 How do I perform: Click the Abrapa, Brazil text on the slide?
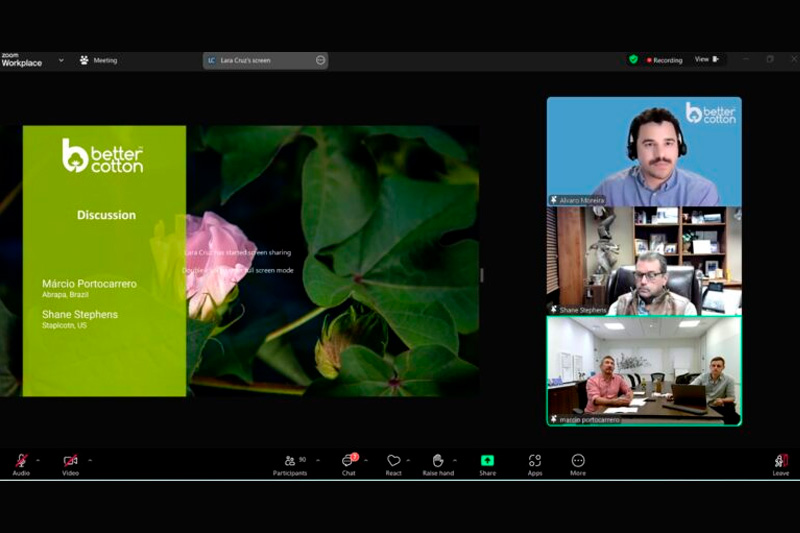65,295
